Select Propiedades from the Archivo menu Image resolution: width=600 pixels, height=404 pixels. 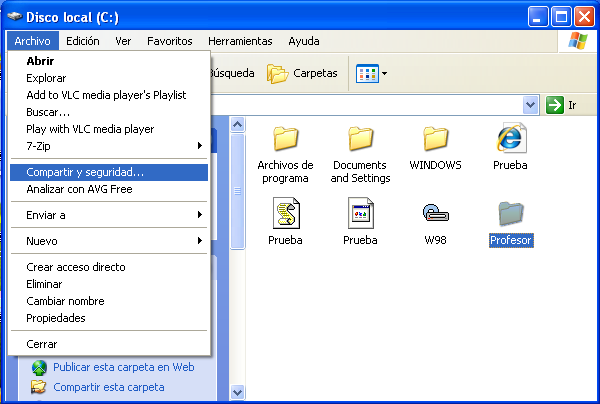56,318
